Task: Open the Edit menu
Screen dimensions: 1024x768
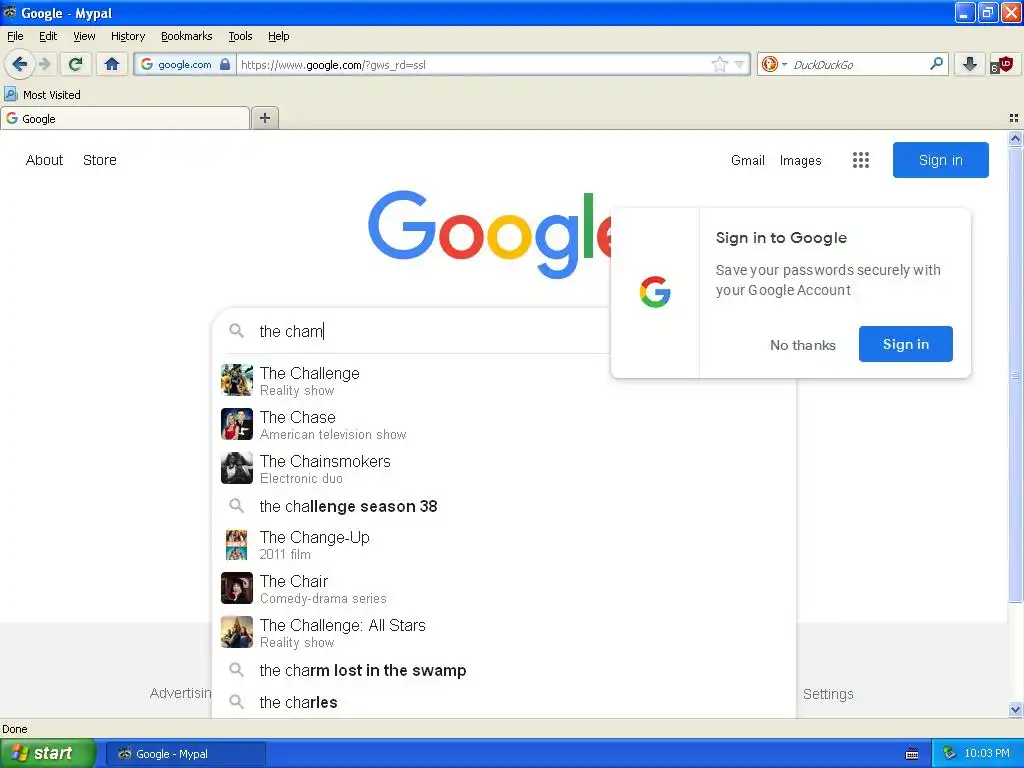Action: pyautogui.click(x=48, y=36)
